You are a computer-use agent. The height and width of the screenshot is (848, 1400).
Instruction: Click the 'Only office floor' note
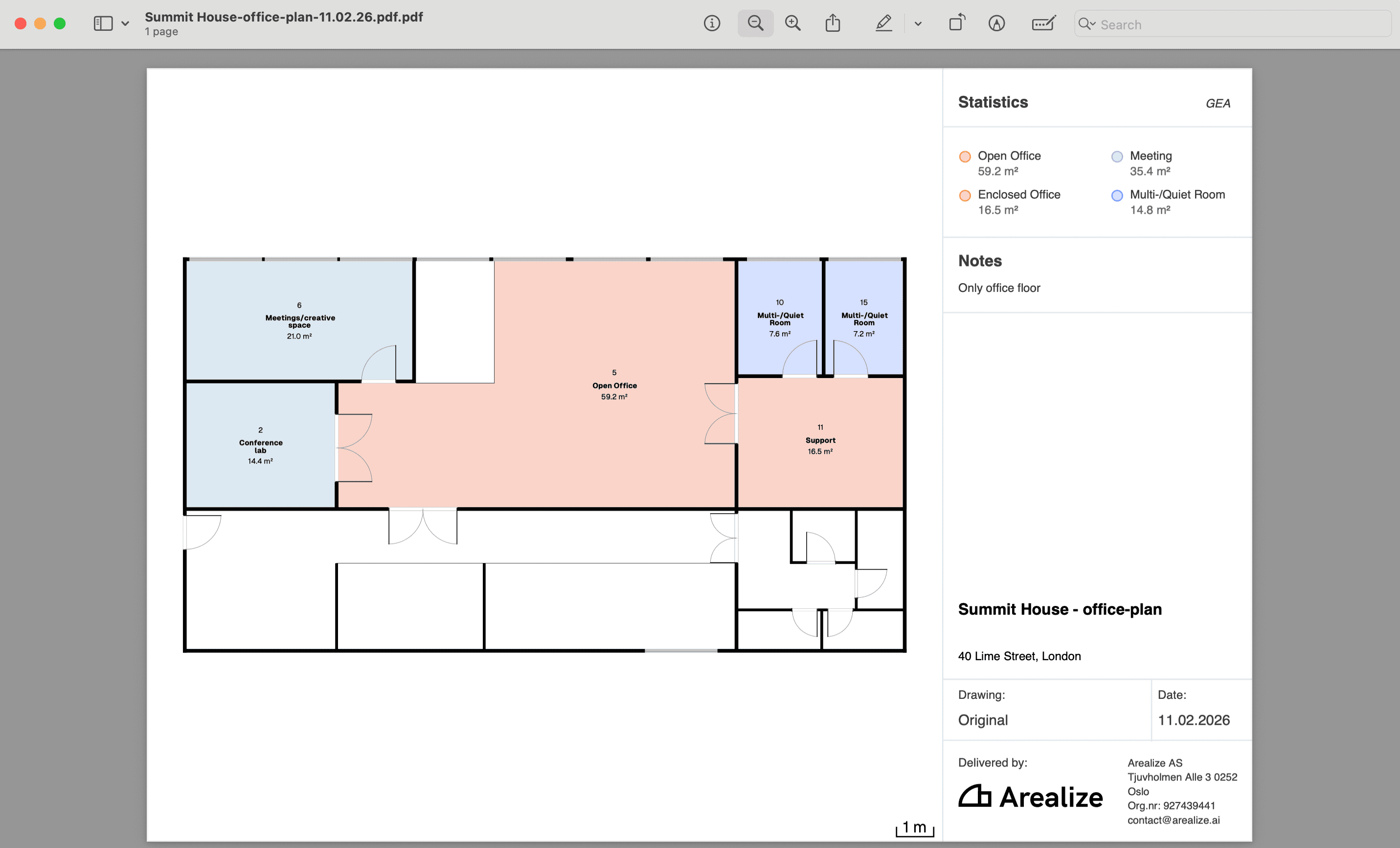999,288
